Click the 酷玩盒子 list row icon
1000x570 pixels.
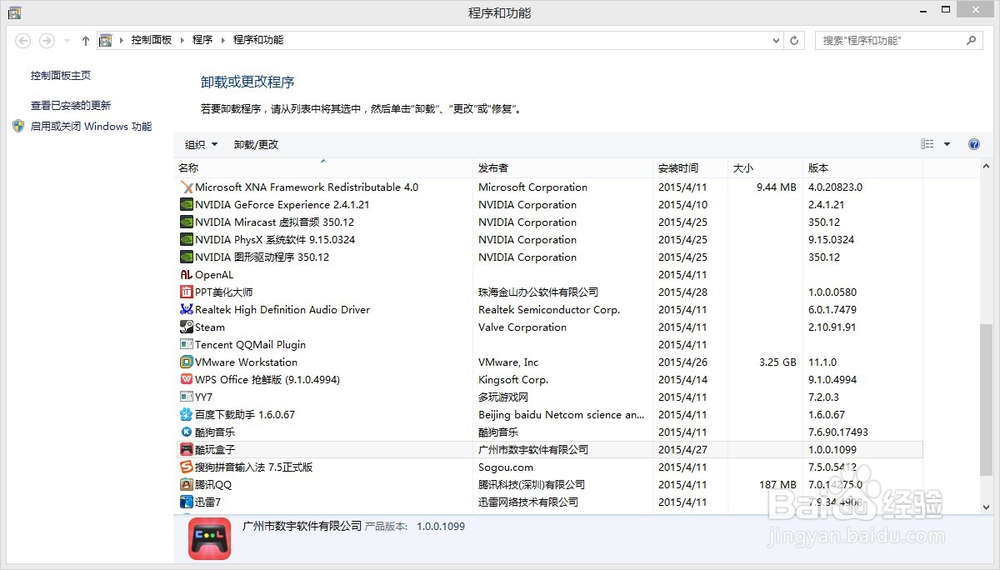(186, 449)
